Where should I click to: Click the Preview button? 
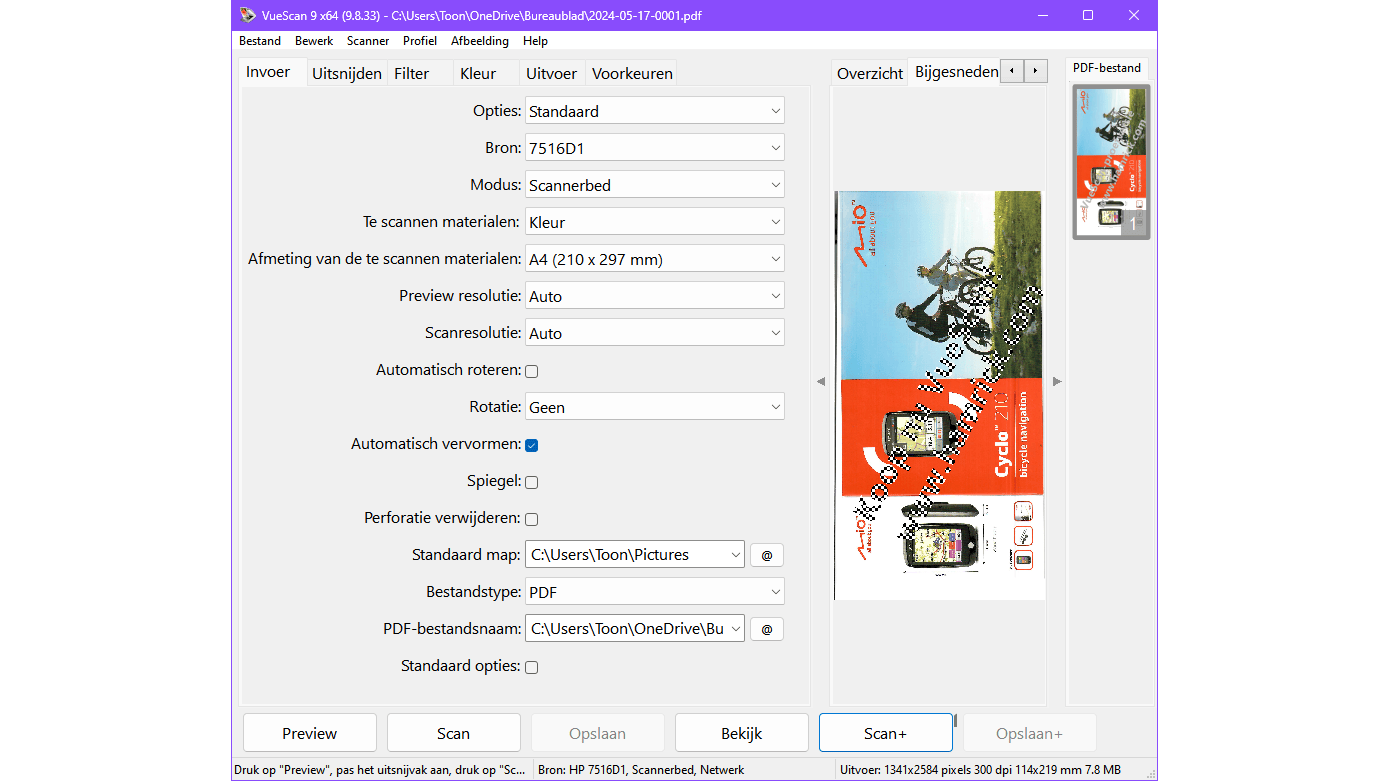coord(310,733)
